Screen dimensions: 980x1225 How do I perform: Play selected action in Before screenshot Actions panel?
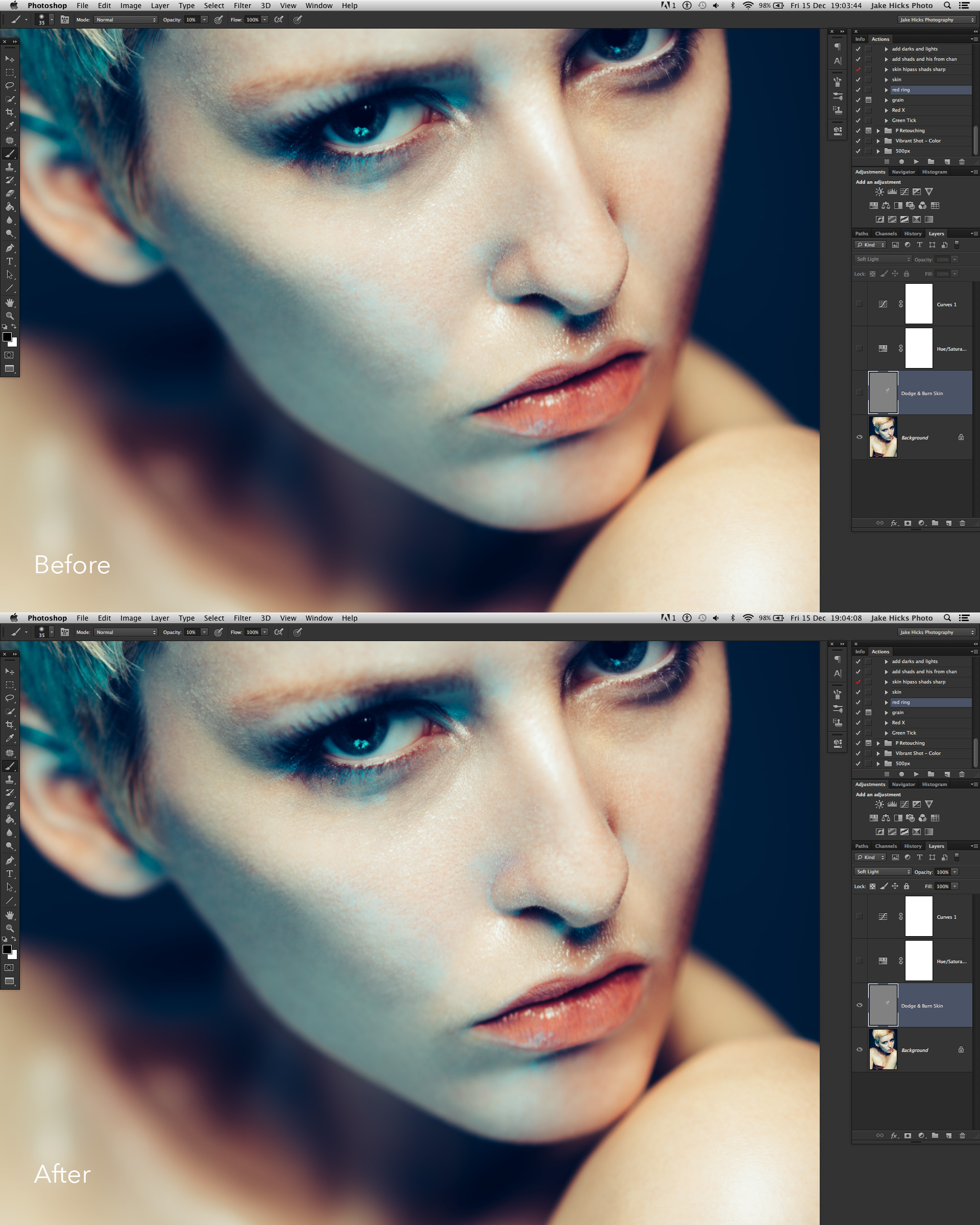[916, 162]
